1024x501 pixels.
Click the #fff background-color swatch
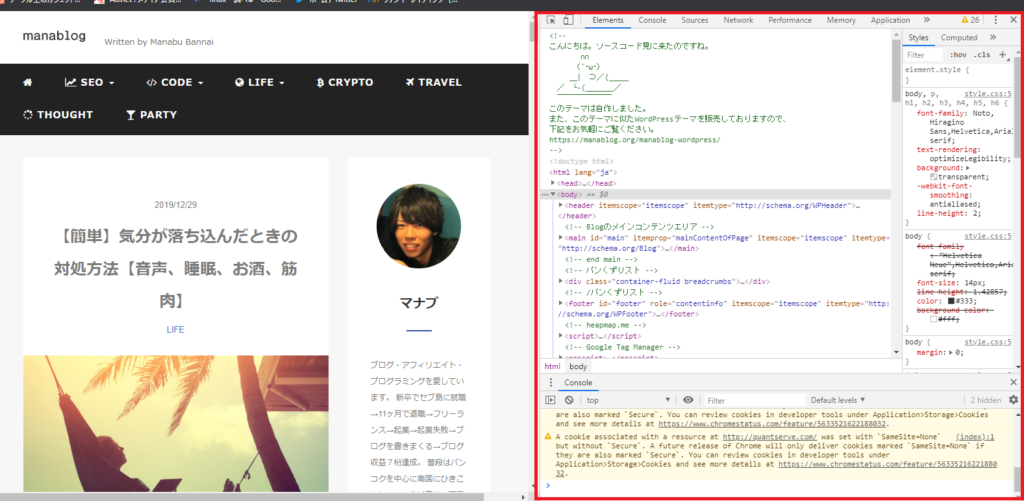[x=934, y=319]
